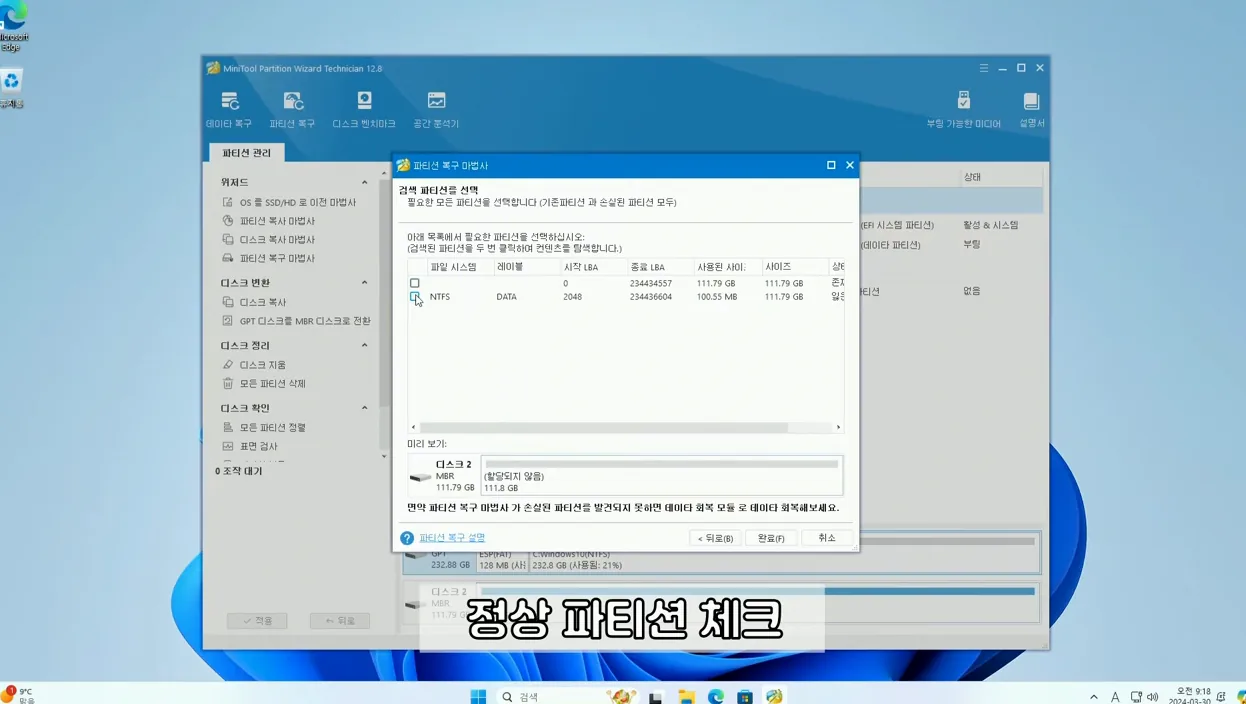The image size is (1246, 704).
Task: Click the DATA label cell
Action: pyautogui.click(x=507, y=297)
